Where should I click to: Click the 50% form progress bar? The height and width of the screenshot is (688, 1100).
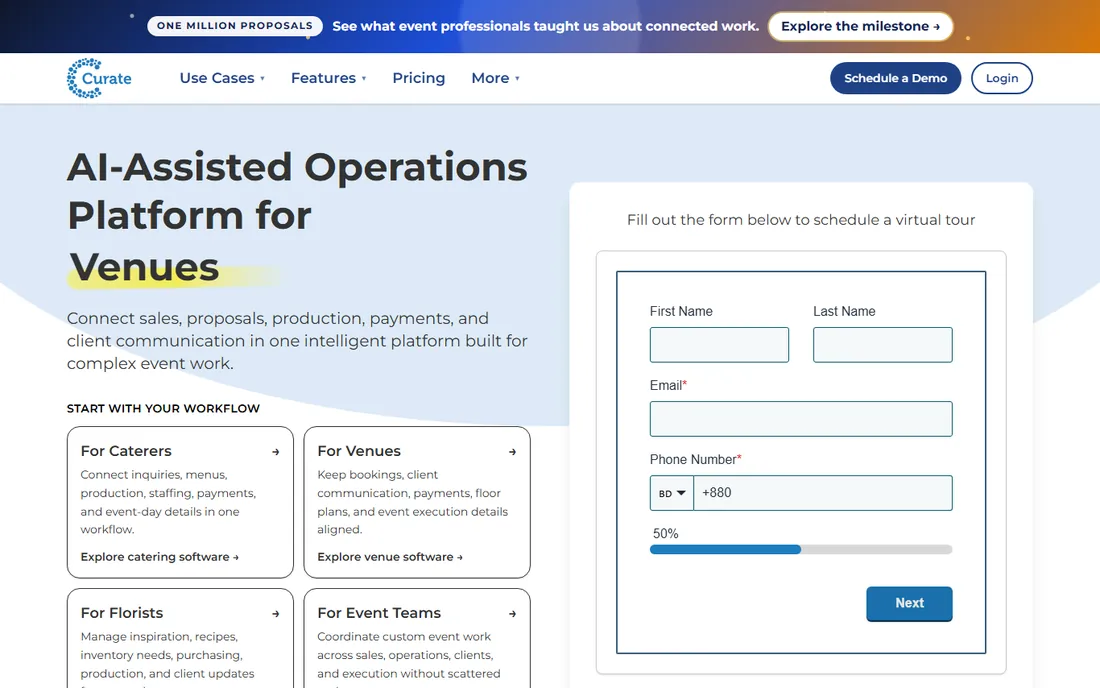click(x=801, y=550)
